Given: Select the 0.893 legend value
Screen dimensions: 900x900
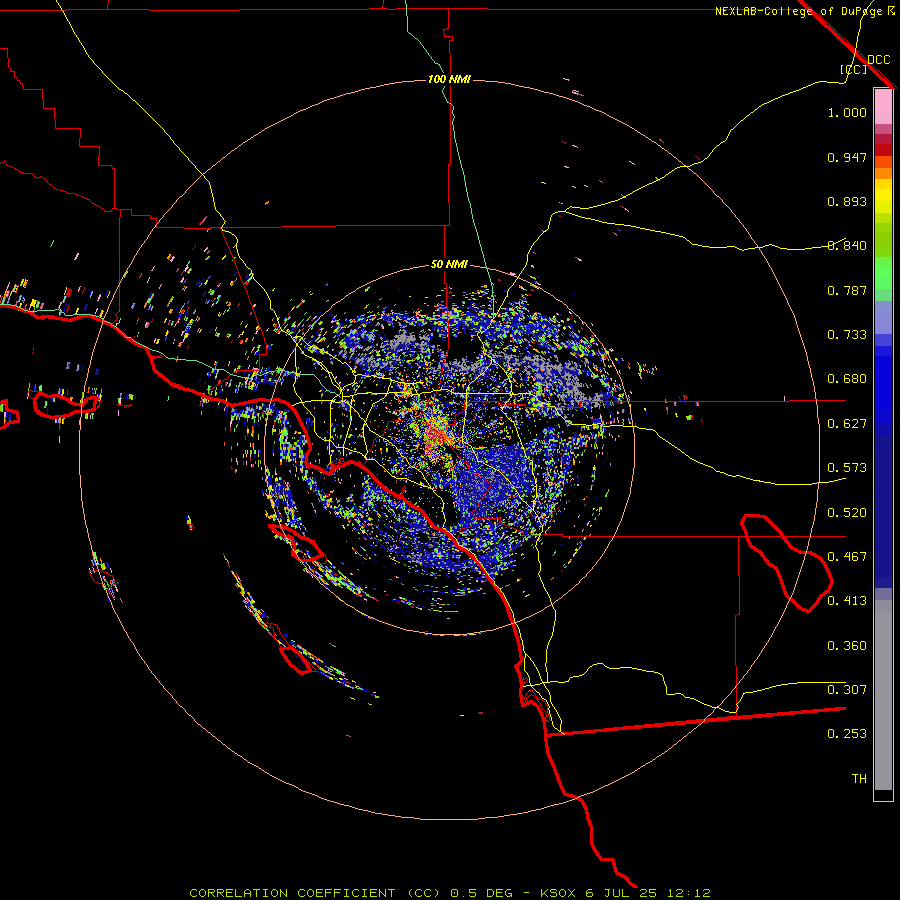Looking at the screenshot, I should click(x=847, y=201).
